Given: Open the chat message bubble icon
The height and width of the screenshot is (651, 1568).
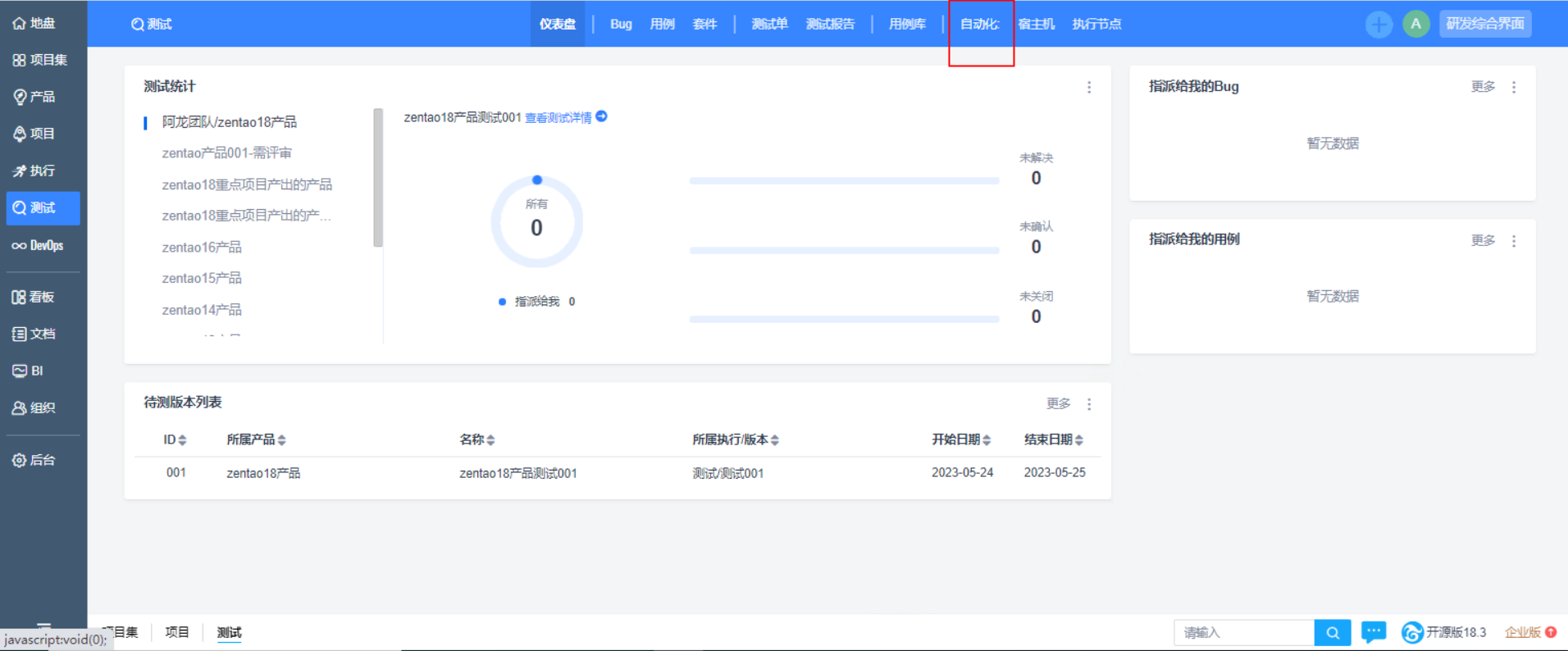Looking at the screenshot, I should 1374,632.
